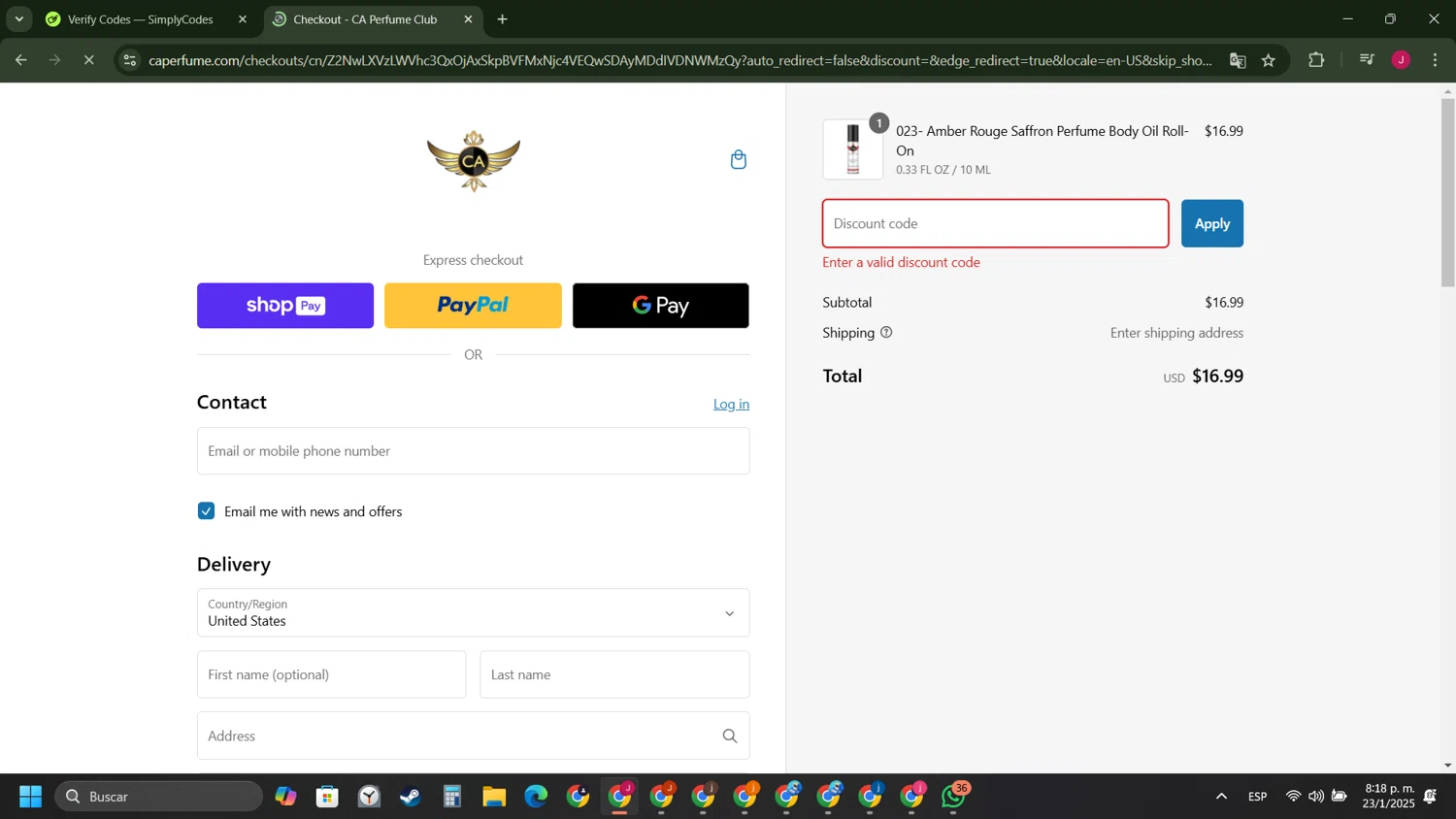Image resolution: width=1456 pixels, height=819 pixels.
Task: Show hidden system tray icons
Action: 1221,797
